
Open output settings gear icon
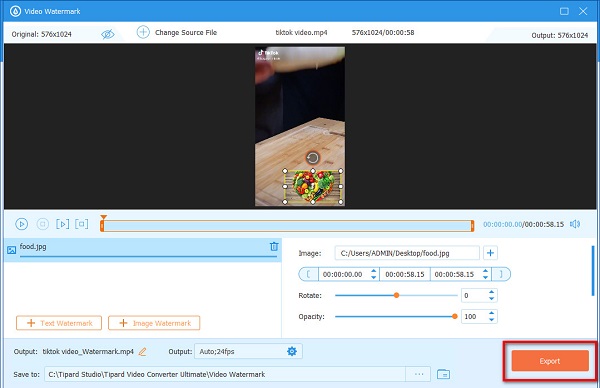coord(292,351)
